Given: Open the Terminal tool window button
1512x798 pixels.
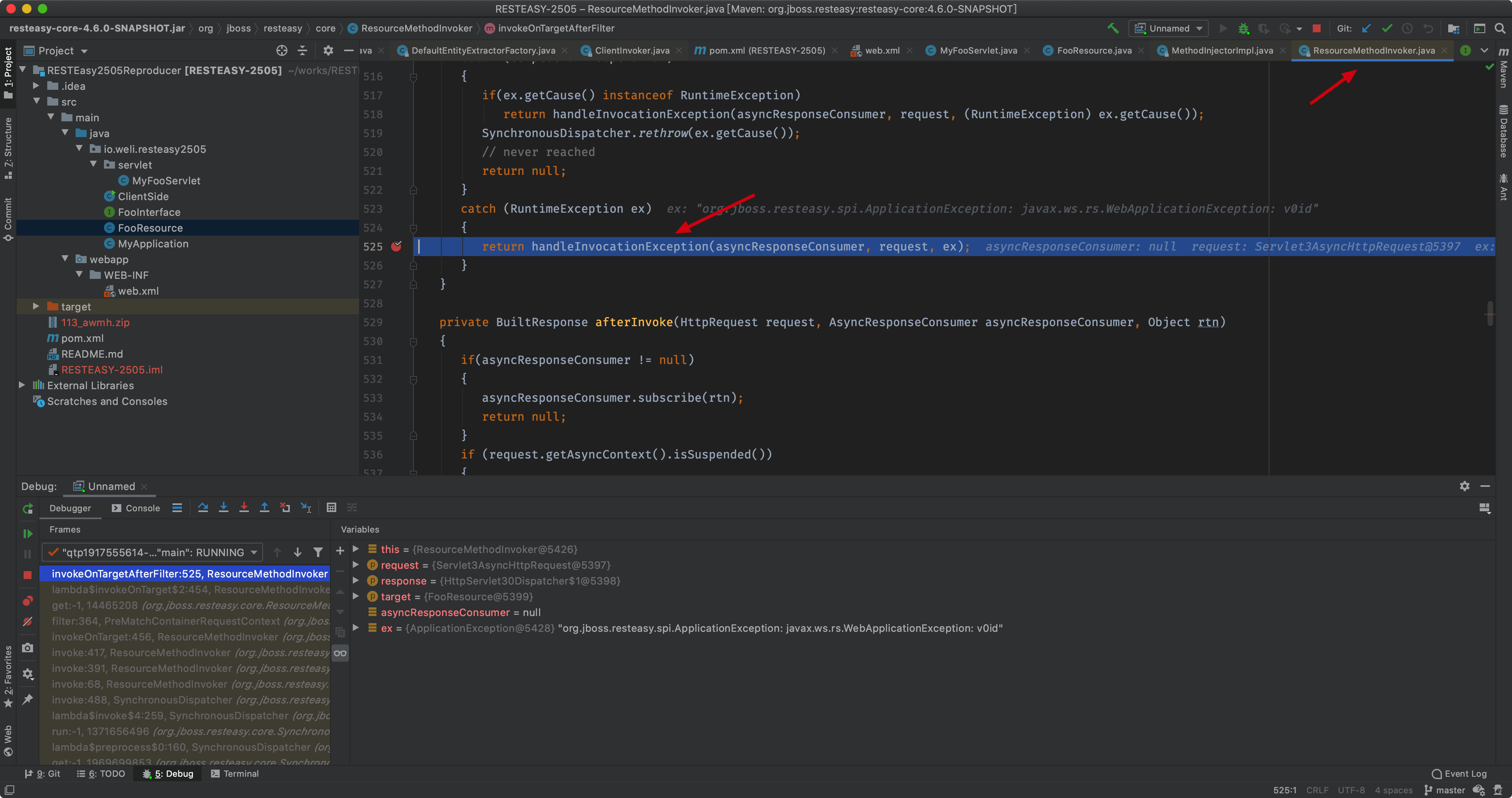Looking at the screenshot, I should [235, 773].
